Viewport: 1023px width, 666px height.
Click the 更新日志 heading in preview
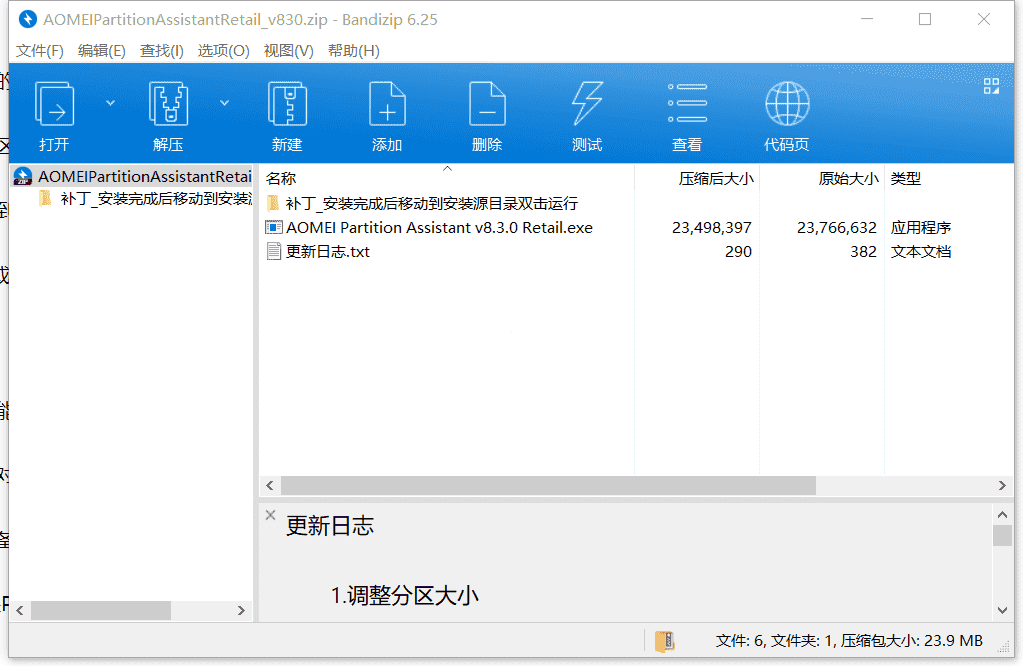coord(330,526)
